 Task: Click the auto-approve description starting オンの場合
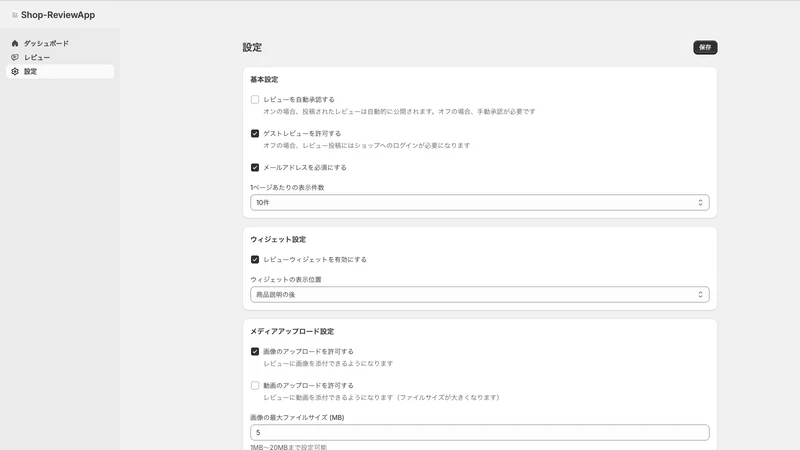point(399,111)
